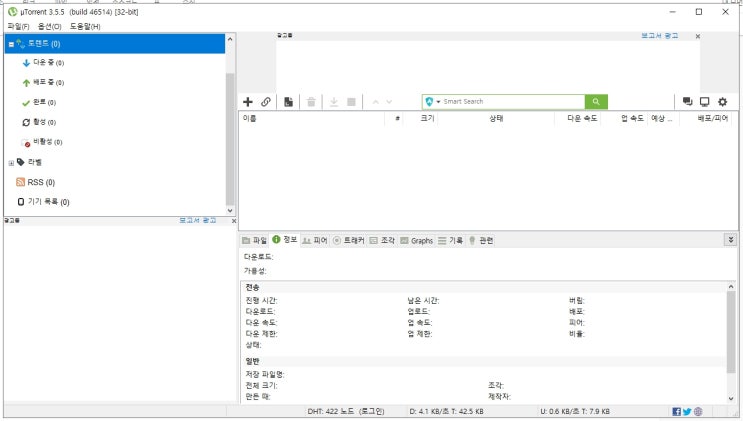Click the Move Down Queue arrow
743x421 pixels.
click(389, 102)
